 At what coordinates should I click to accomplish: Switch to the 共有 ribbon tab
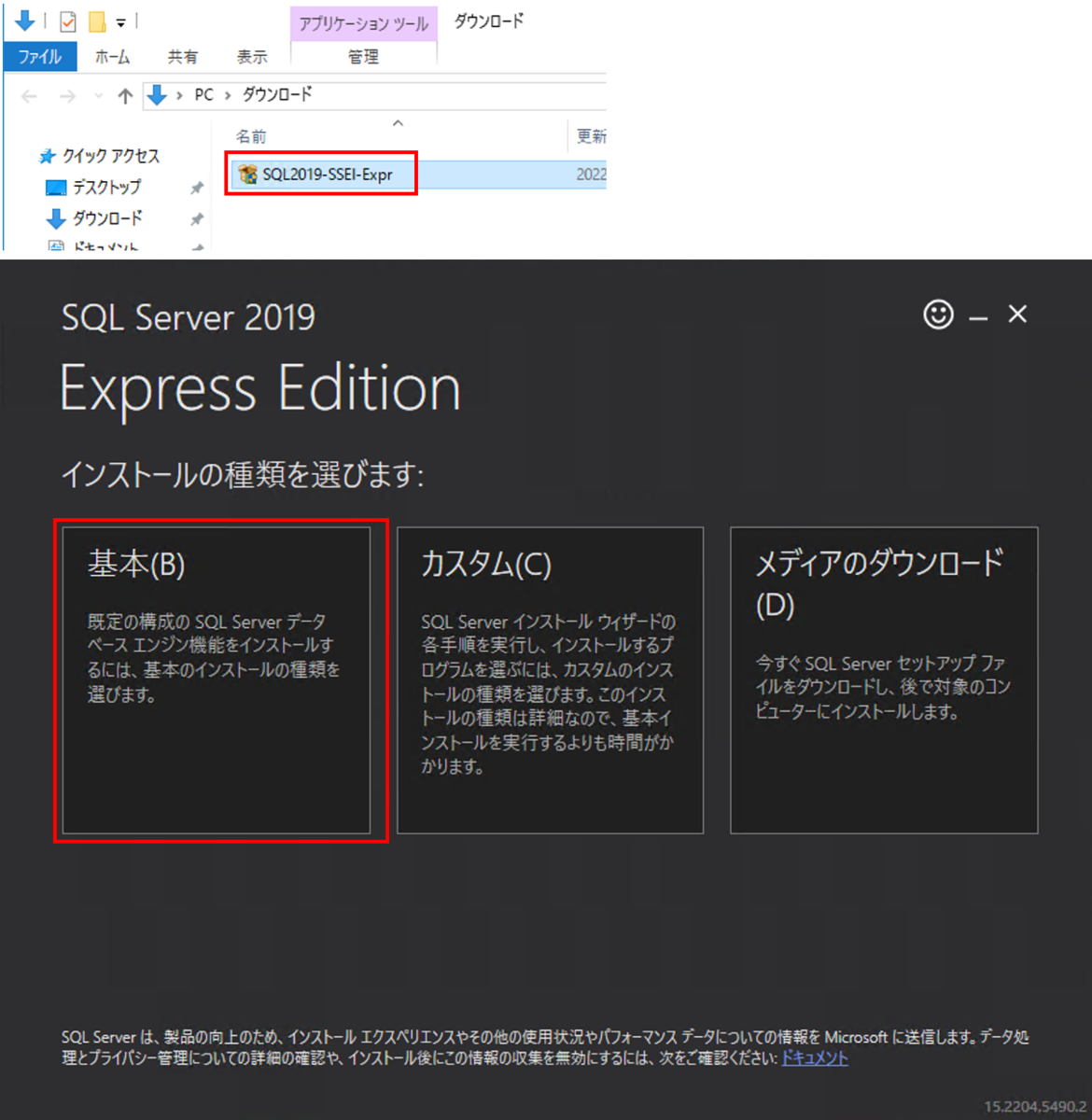tap(182, 57)
